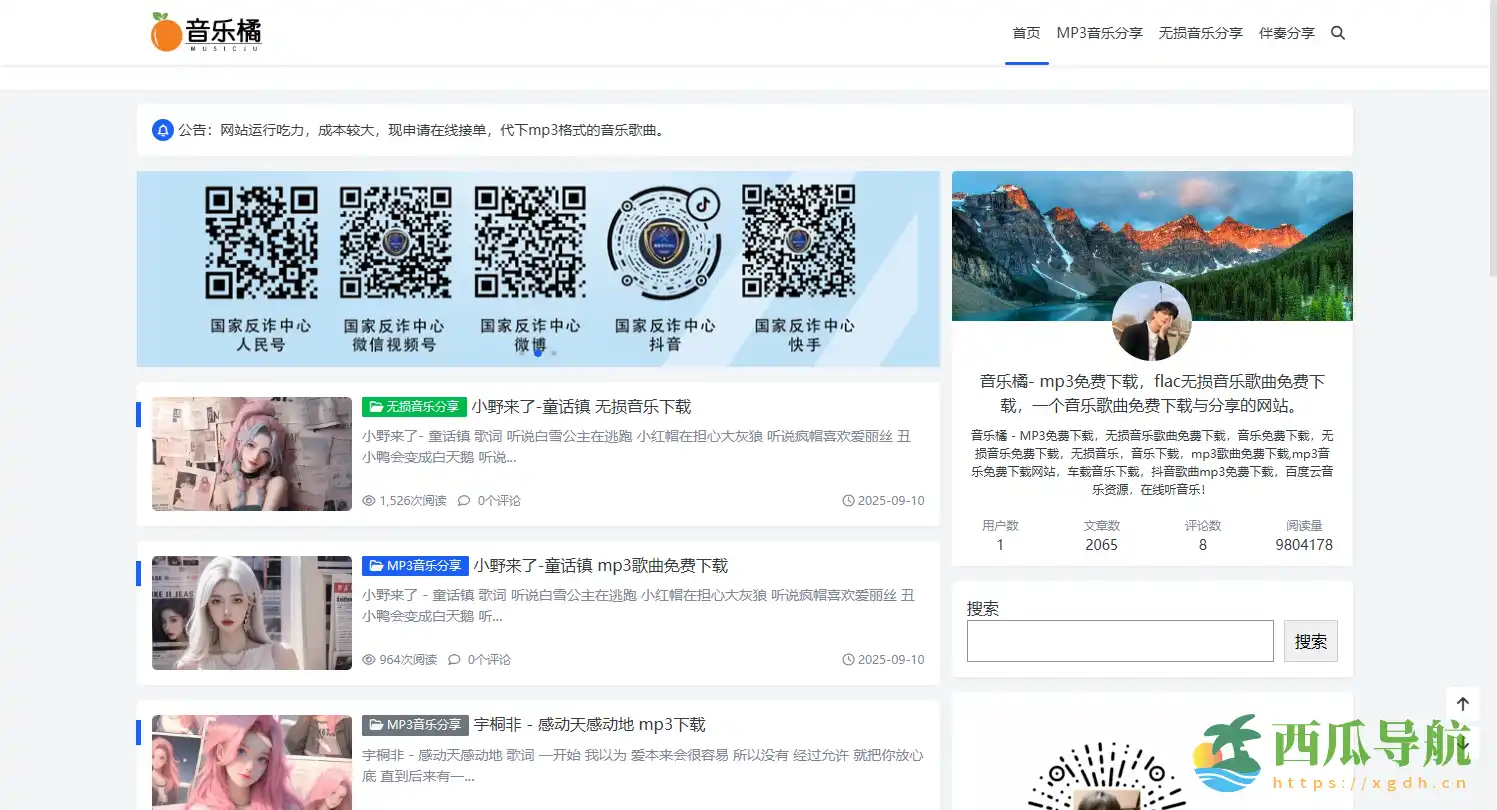1497x810 pixels.
Task: Select the active middle carousel dot
Action: 538,352
